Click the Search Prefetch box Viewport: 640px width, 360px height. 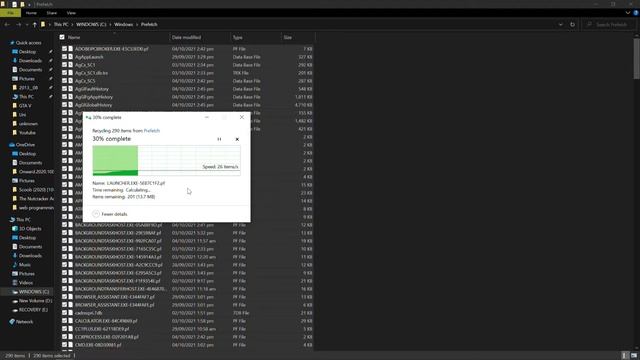pyautogui.click(x=610, y=24)
